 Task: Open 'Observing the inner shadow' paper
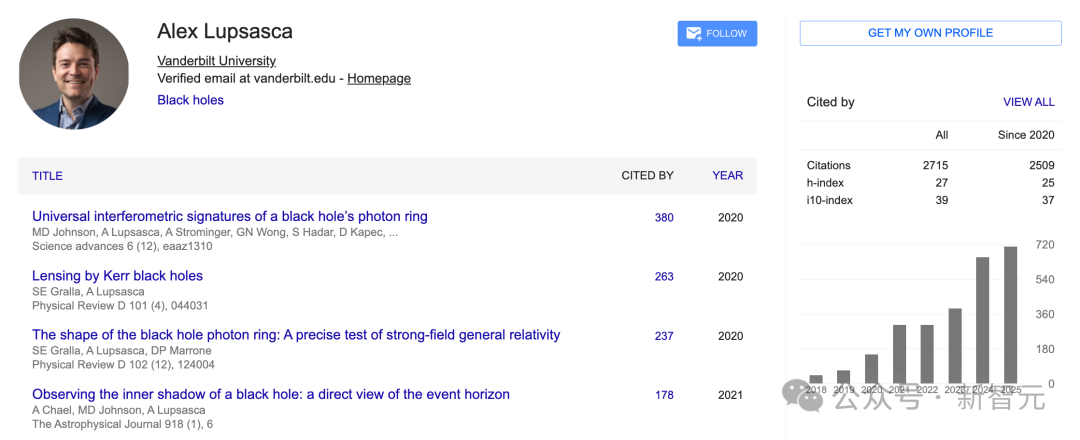tap(271, 394)
